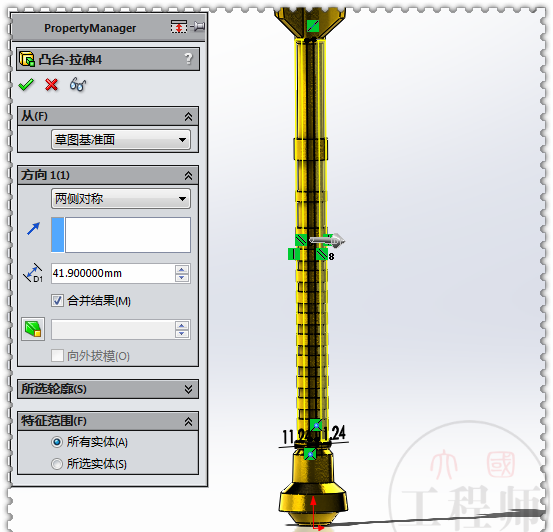
Task: Click the direction of extrusion selection box
Action: 121,235
